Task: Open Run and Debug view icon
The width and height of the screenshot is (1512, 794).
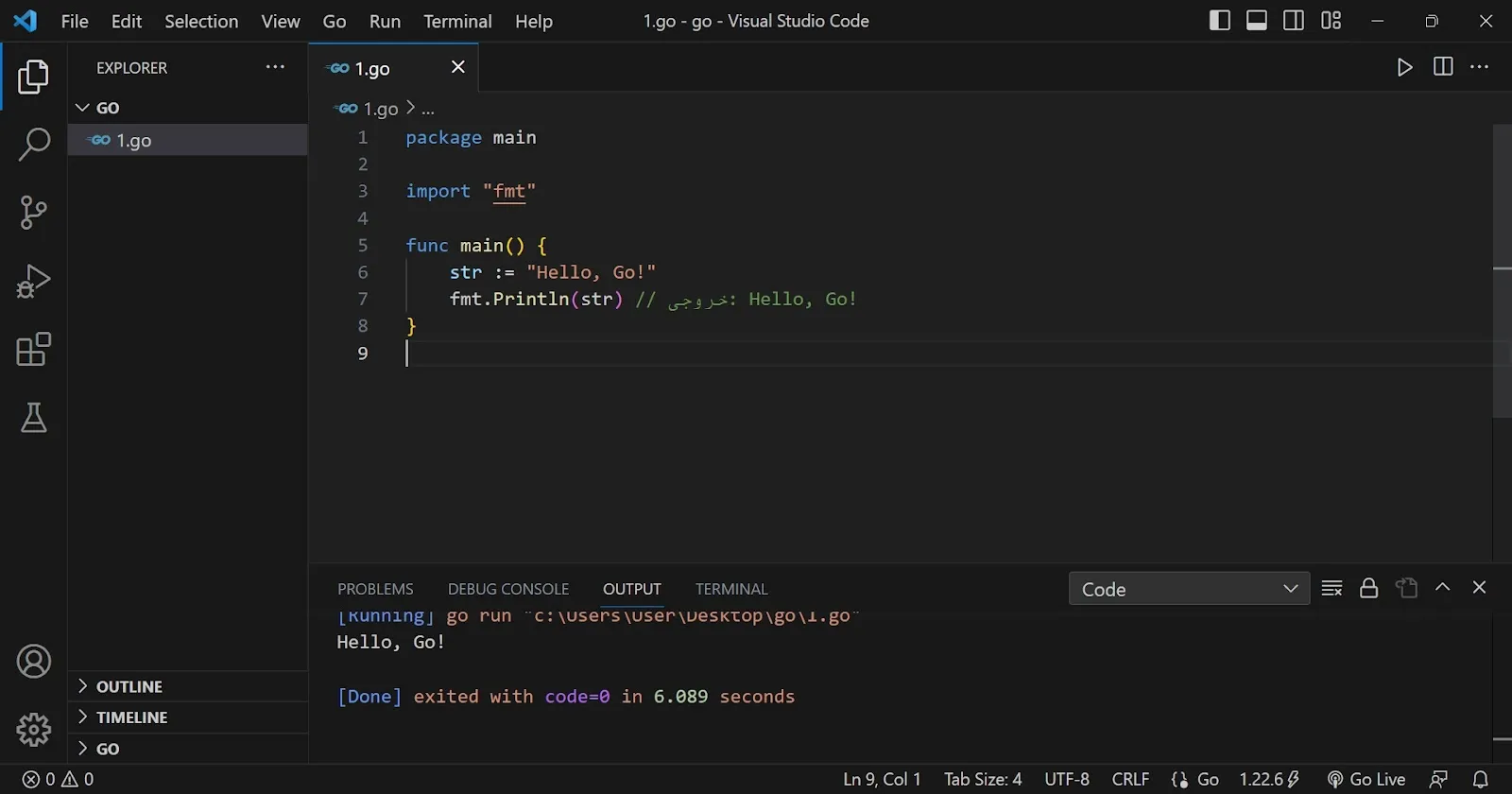Action: point(33,281)
